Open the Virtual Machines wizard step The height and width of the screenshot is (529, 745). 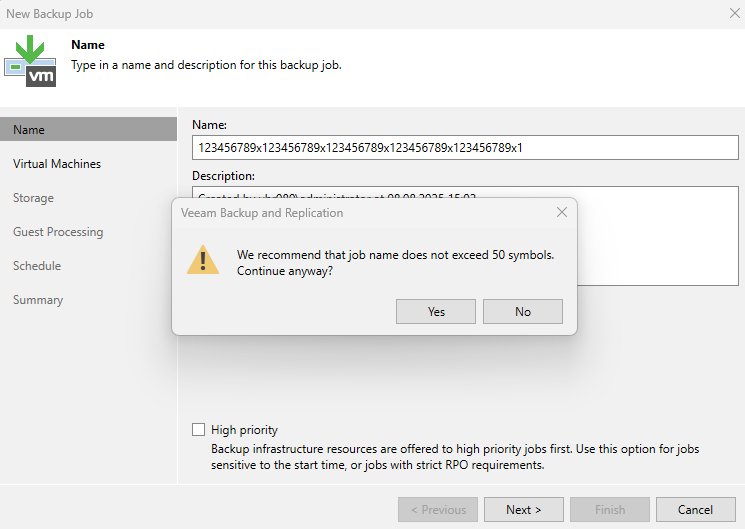point(57,164)
